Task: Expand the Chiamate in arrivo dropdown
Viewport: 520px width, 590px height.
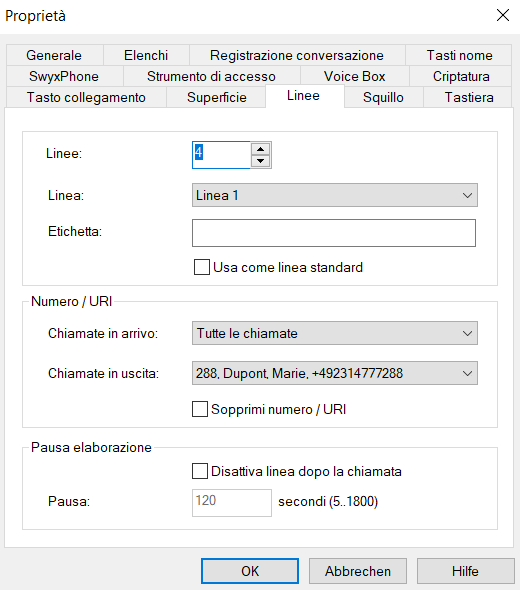Action: point(335,333)
